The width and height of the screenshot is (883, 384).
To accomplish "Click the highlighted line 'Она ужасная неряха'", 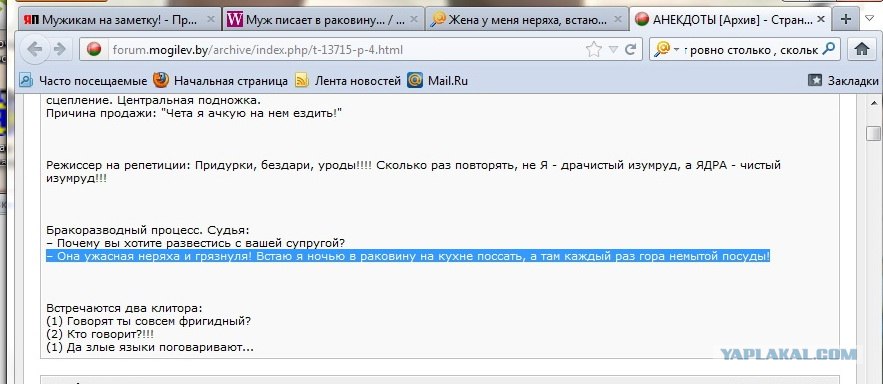I will tap(408, 257).
